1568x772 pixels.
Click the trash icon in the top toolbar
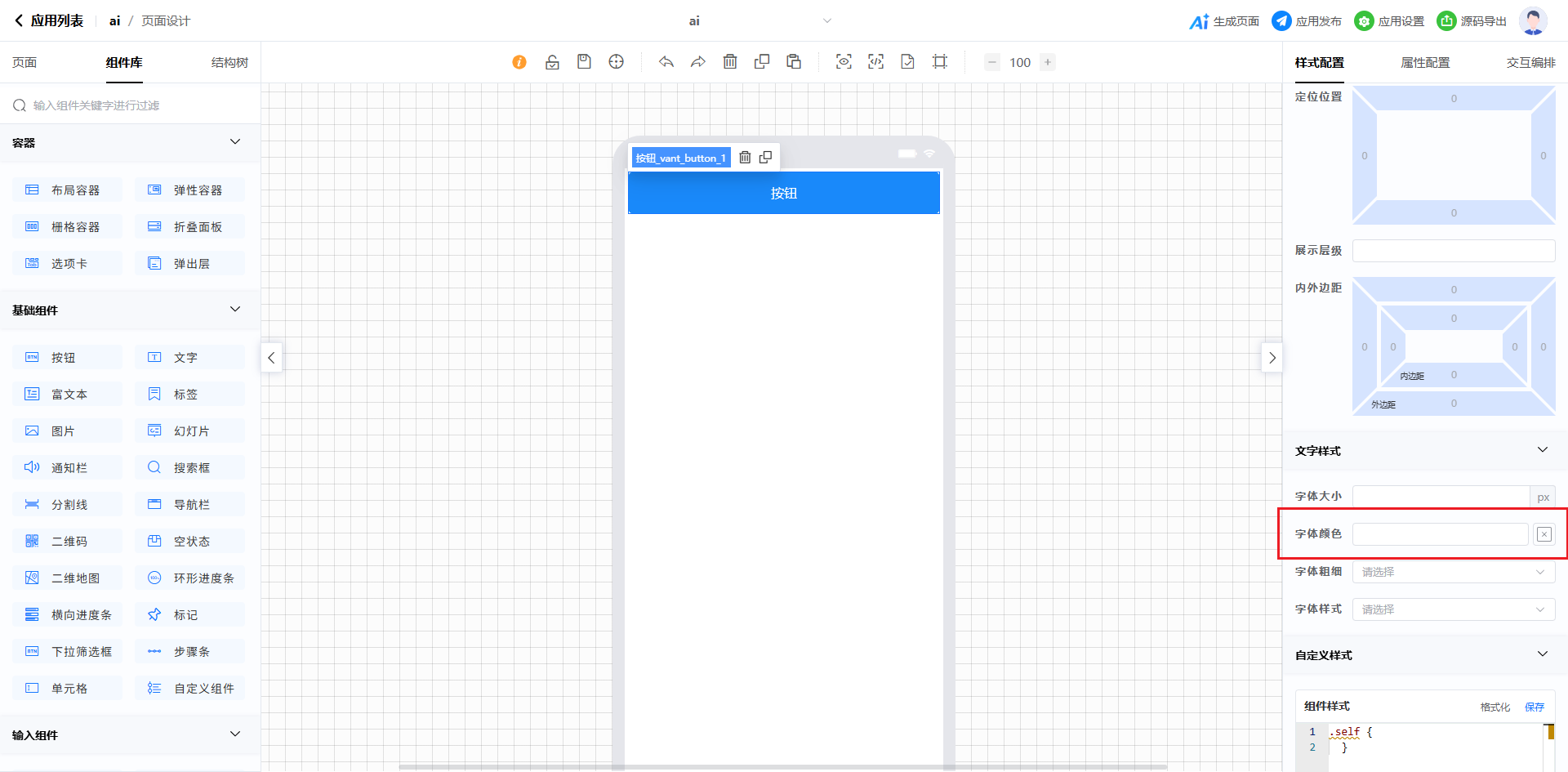730,62
